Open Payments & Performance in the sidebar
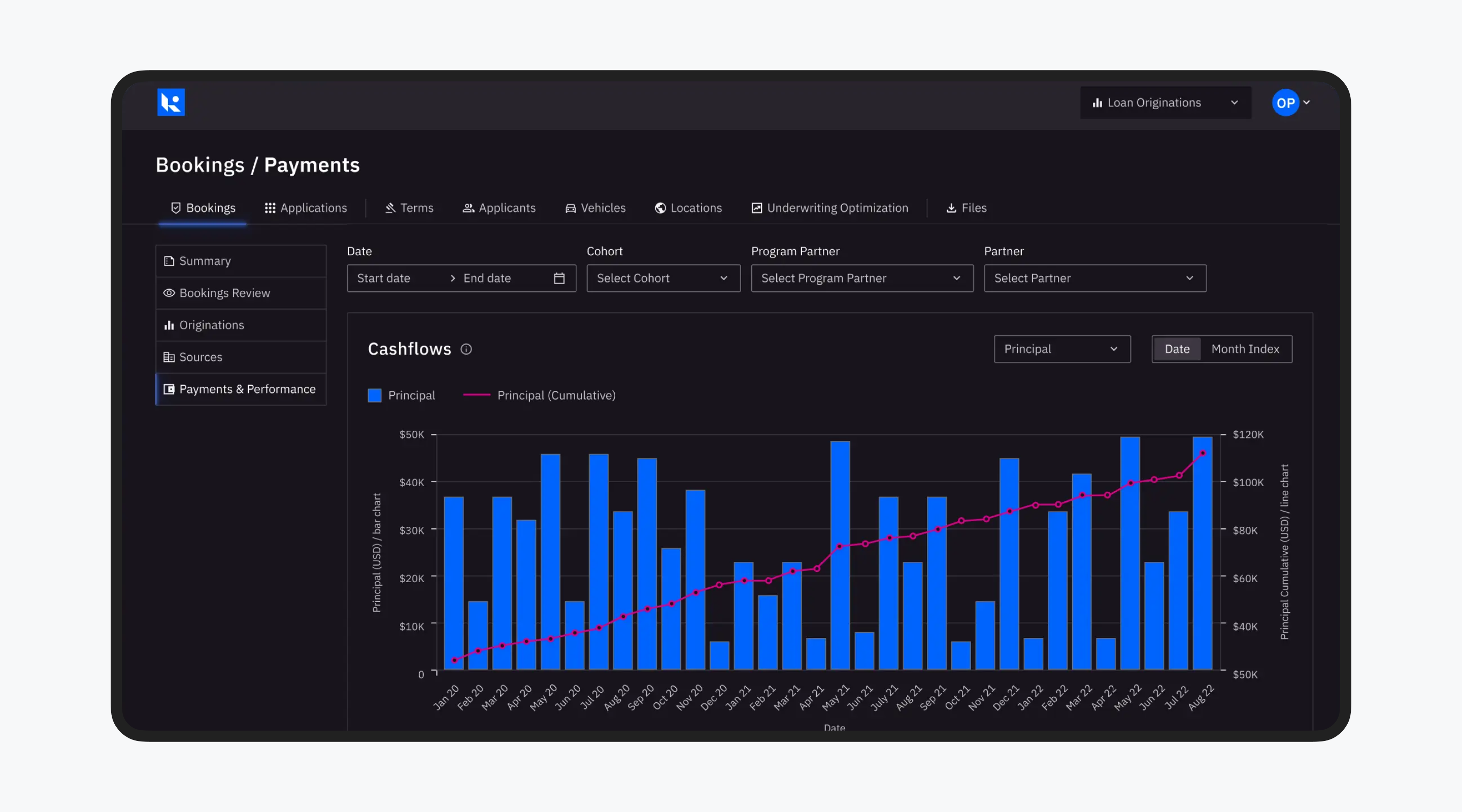The image size is (1462, 812). (x=241, y=389)
